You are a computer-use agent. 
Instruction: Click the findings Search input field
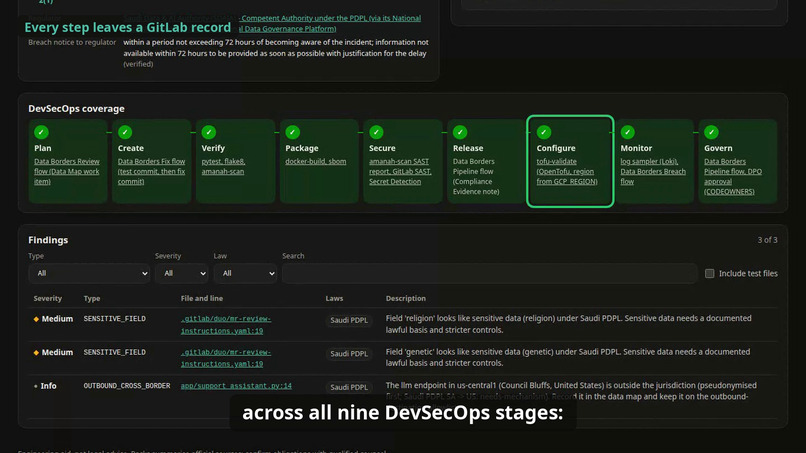pos(490,274)
